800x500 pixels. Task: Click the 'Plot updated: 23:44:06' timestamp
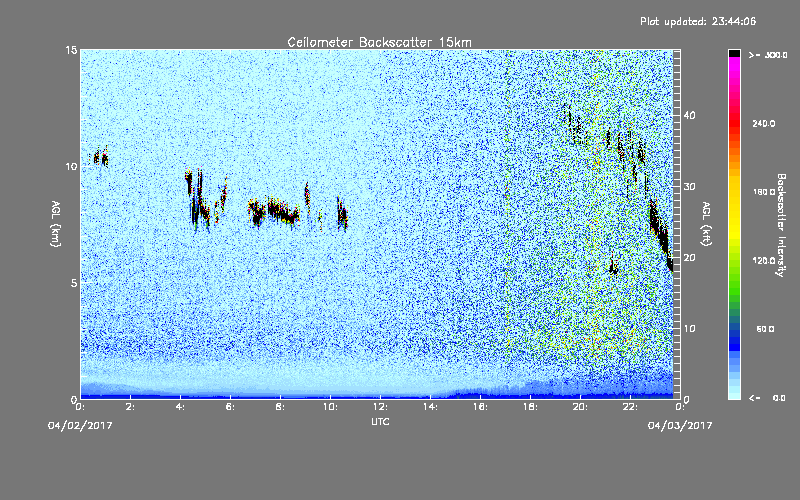point(698,21)
